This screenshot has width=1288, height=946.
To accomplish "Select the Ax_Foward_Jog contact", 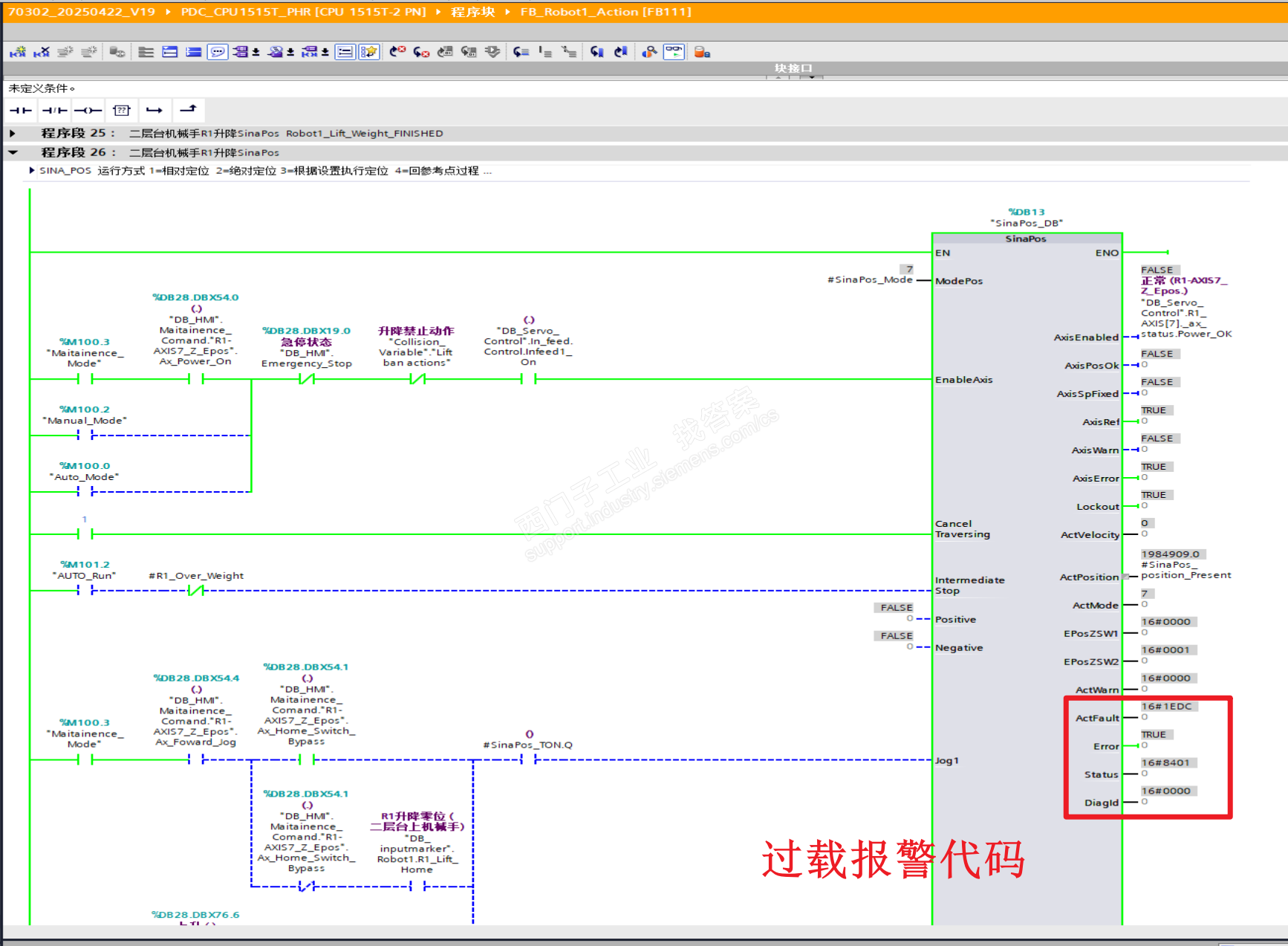I will [x=196, y=759].
